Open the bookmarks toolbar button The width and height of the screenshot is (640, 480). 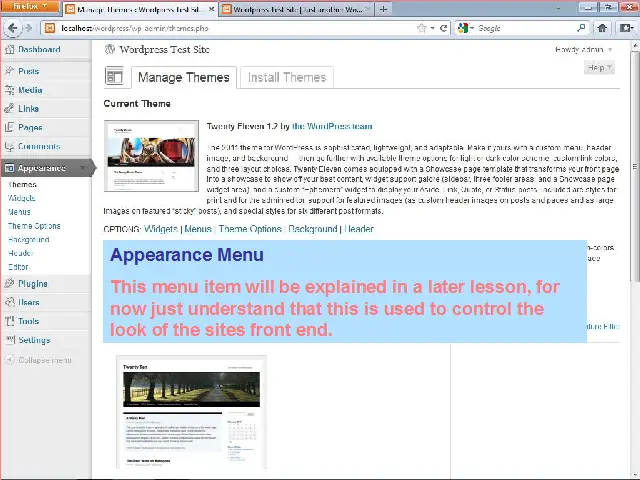coord(626,28)
